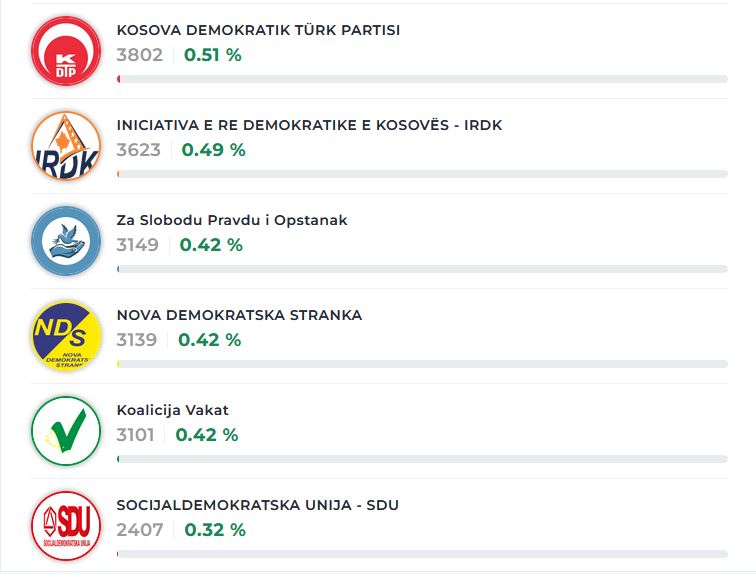756x574 pixels.
Task: Click the 2407 vote count
Action: (x=139, y=530)
